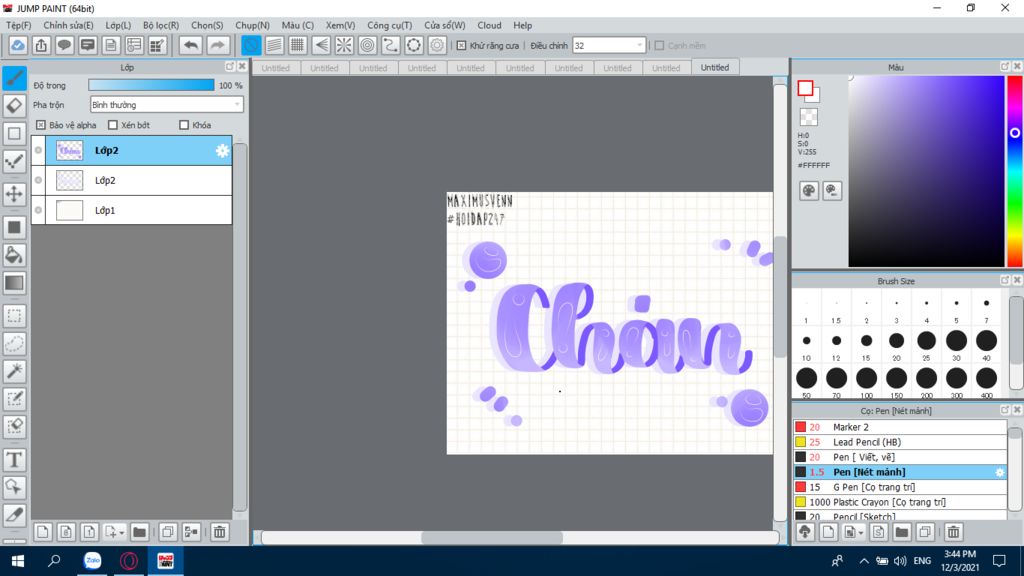Select the Plastic Crayon brush

[x=900, y=502]
